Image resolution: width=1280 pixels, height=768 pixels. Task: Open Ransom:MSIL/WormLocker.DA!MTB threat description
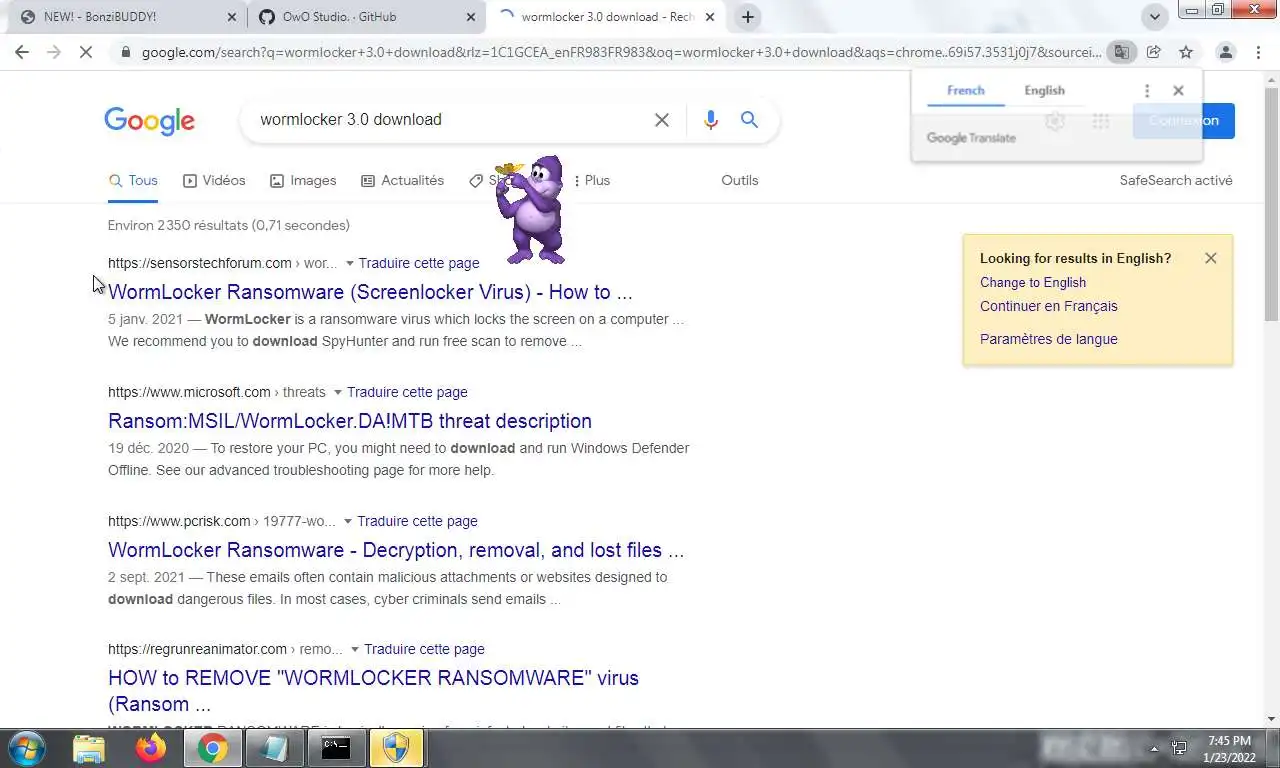[x=350, y=421]
